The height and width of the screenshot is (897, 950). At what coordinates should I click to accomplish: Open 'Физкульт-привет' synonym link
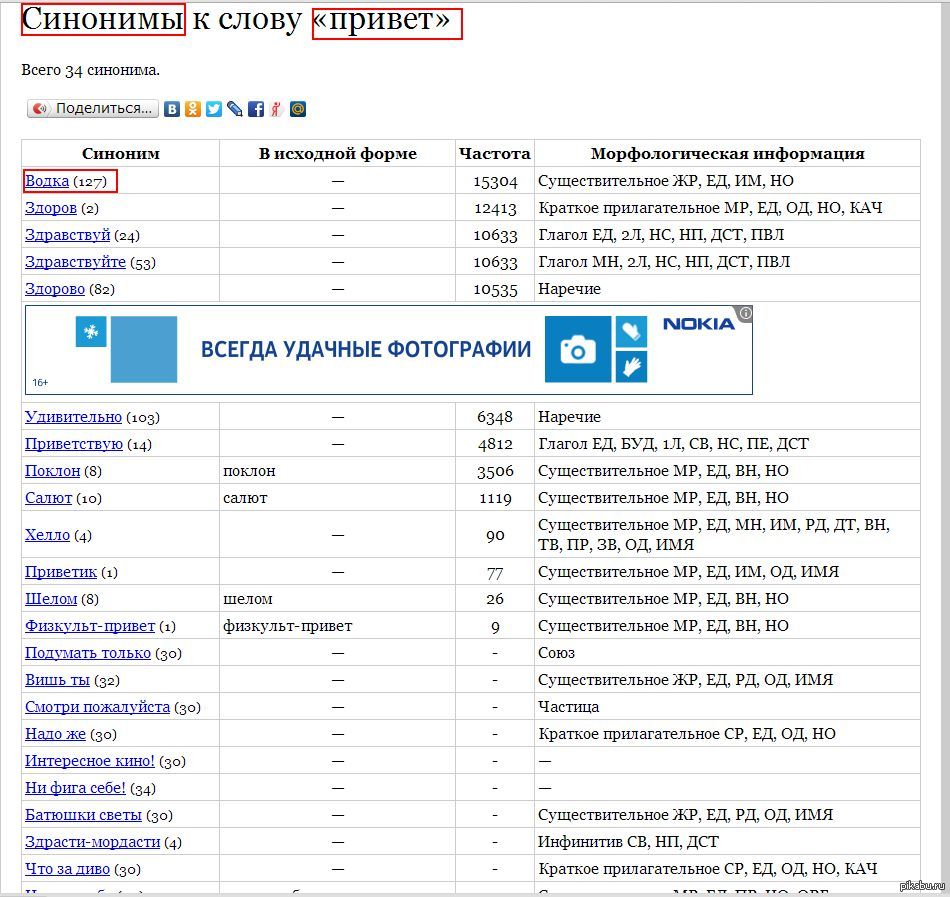pos(90,626)
